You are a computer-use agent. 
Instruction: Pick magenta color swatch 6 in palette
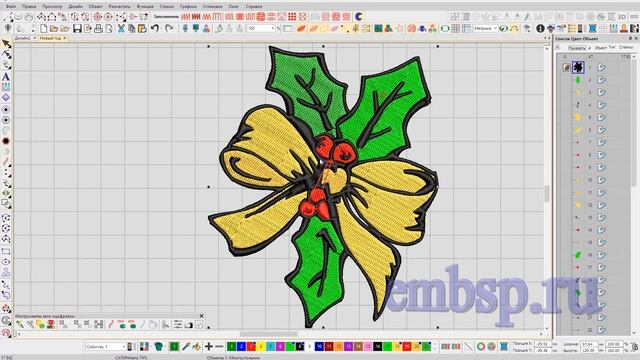click(280, 347)
